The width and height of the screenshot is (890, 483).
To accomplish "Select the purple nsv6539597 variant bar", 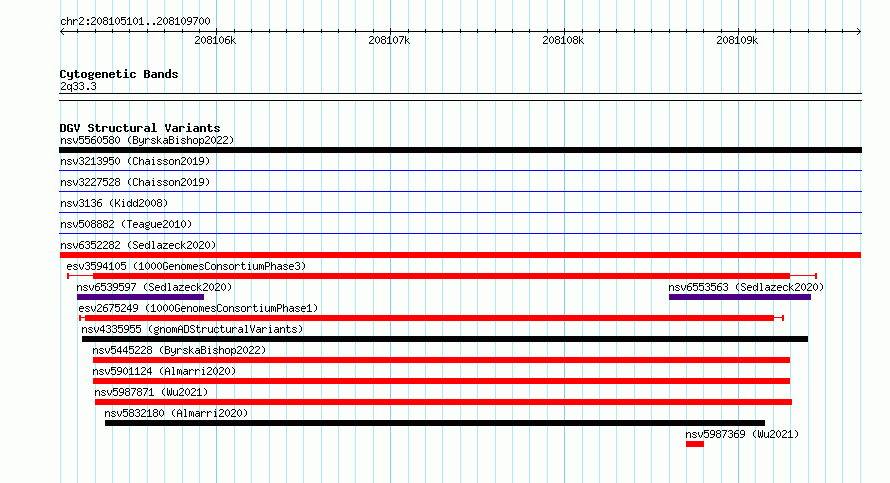I will click(140, 297).
